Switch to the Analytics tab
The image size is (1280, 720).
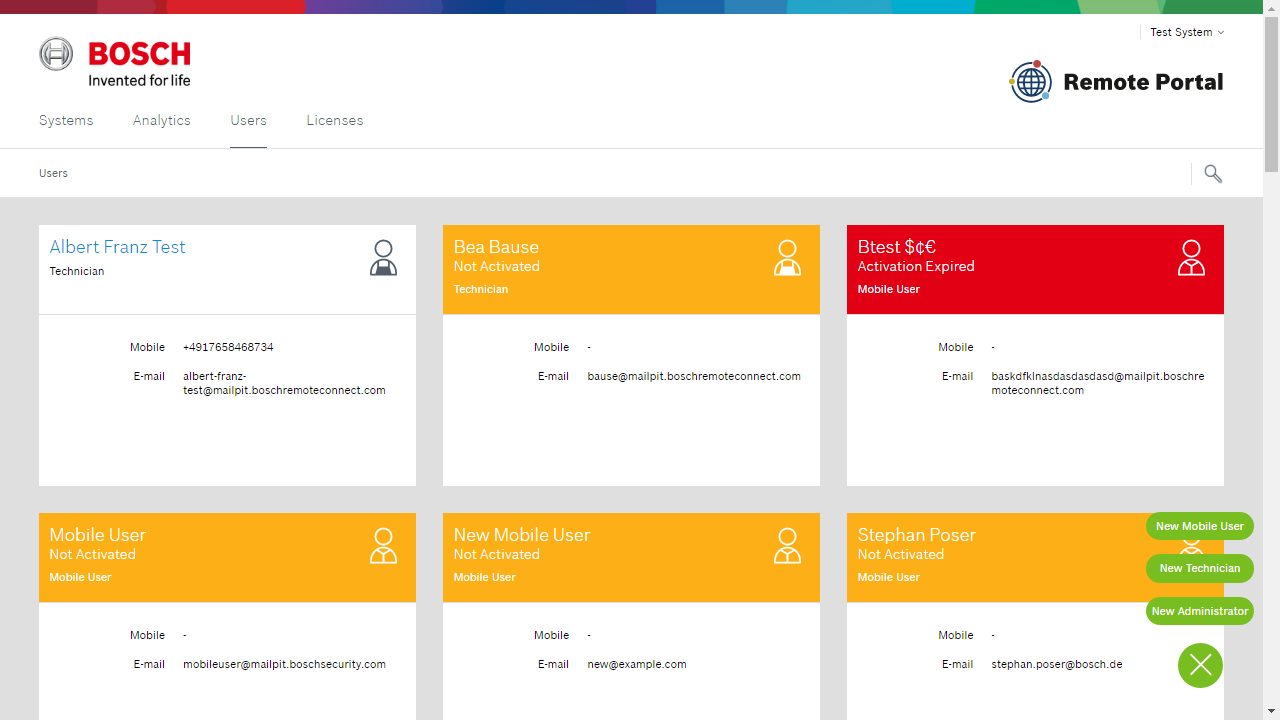[x=162, y=120]
